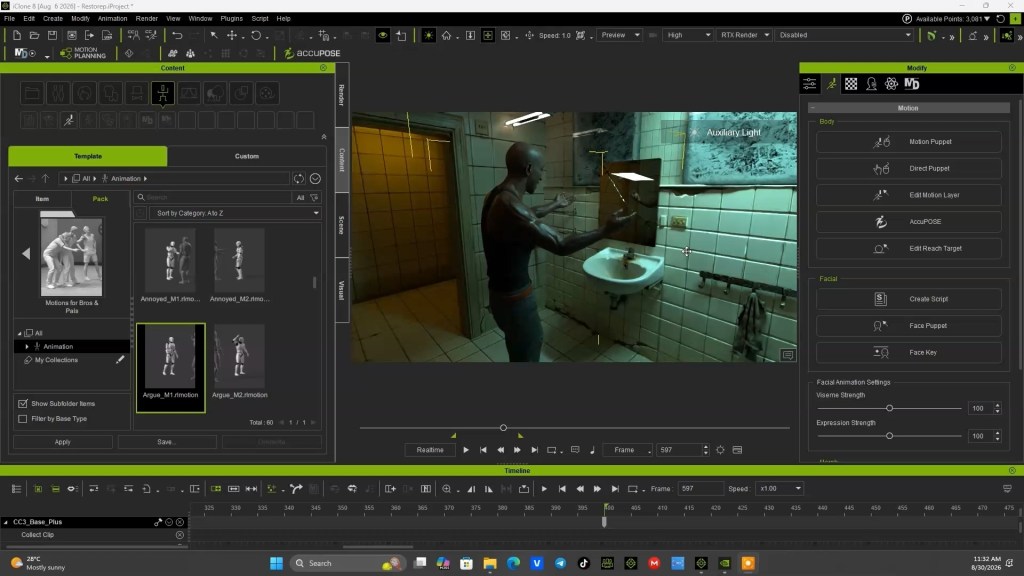1024x576 pixels.
Task: Open RTX Render dropdown
Action: tap(744, 35)
